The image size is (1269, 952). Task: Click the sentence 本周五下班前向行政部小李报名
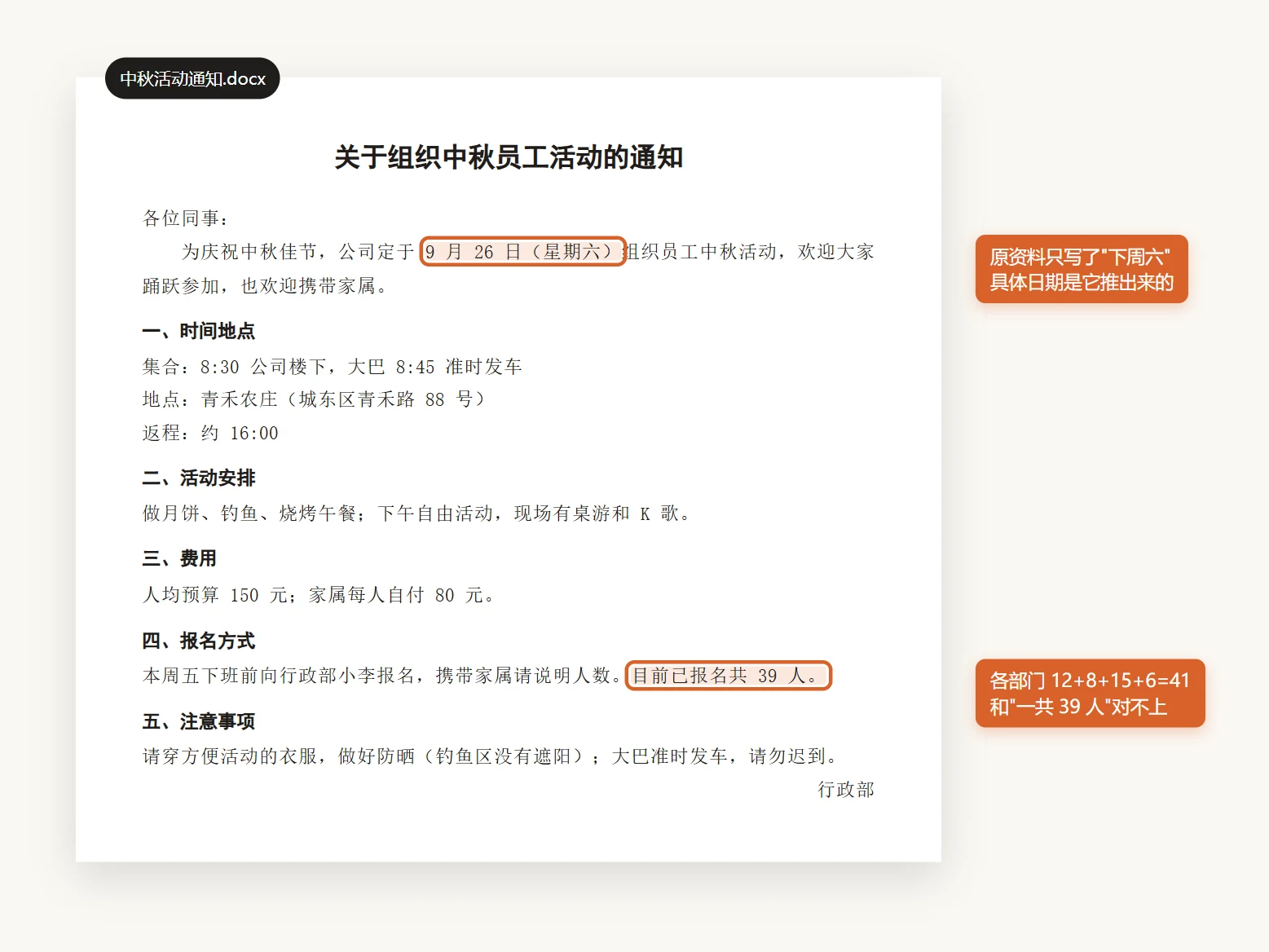(x=383, y=676)
